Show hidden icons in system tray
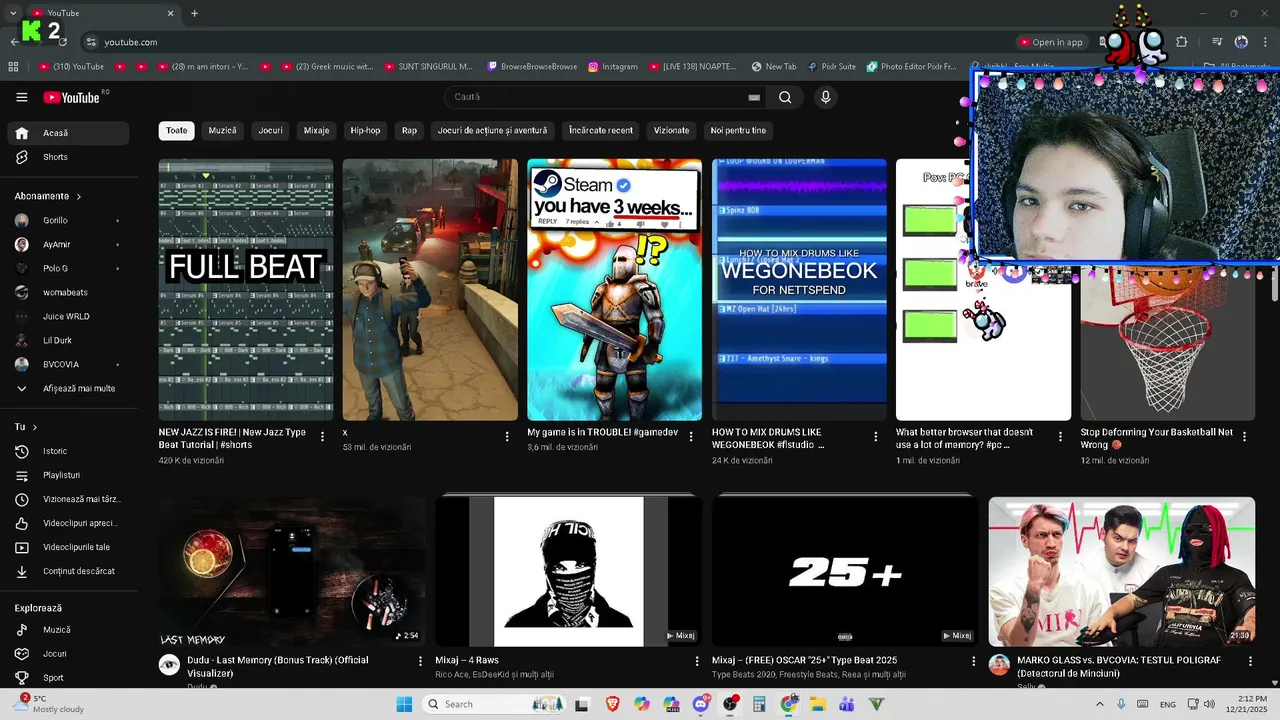 tap(1099, 704)
